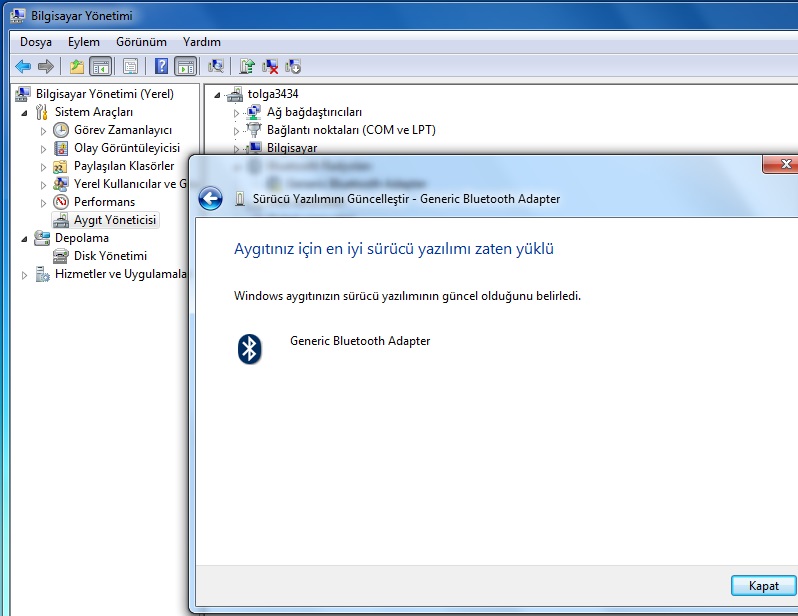Viewport: 798px width, 616px height.
Task: Expand the Hizmetler ve Uygulamalar node
Action: [24, 275]
